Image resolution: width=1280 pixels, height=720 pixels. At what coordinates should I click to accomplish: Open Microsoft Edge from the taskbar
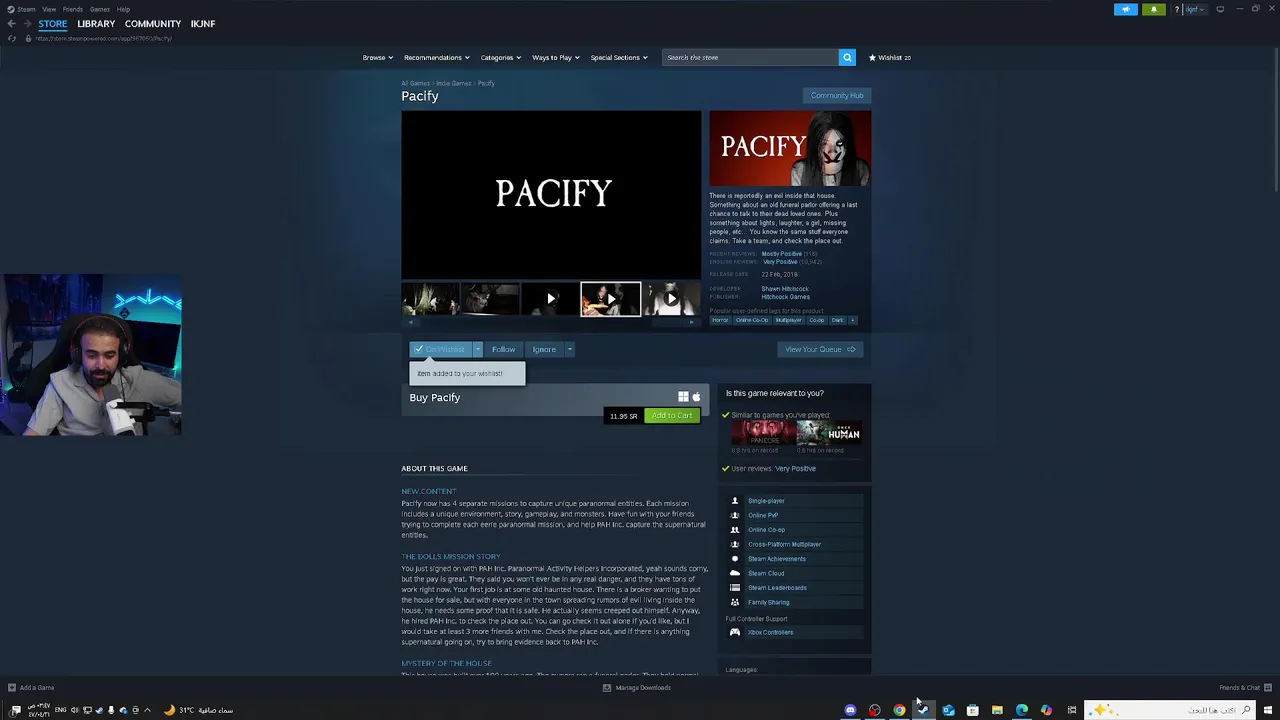[1021, 710]
